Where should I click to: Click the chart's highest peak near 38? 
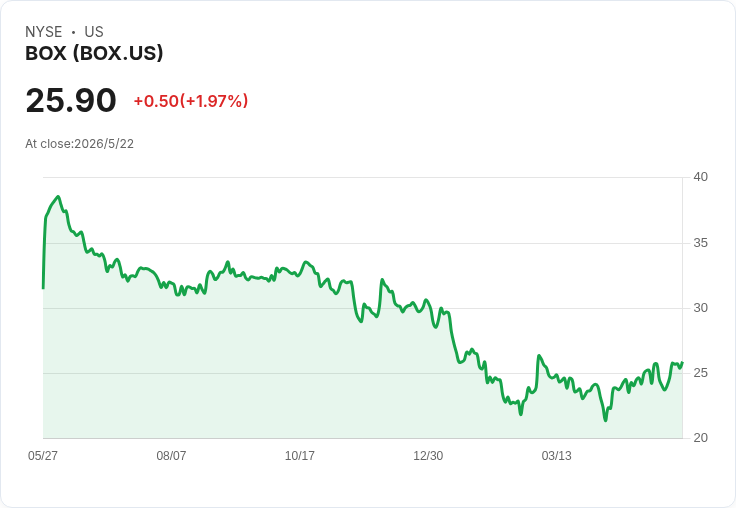tap(58, 197)
